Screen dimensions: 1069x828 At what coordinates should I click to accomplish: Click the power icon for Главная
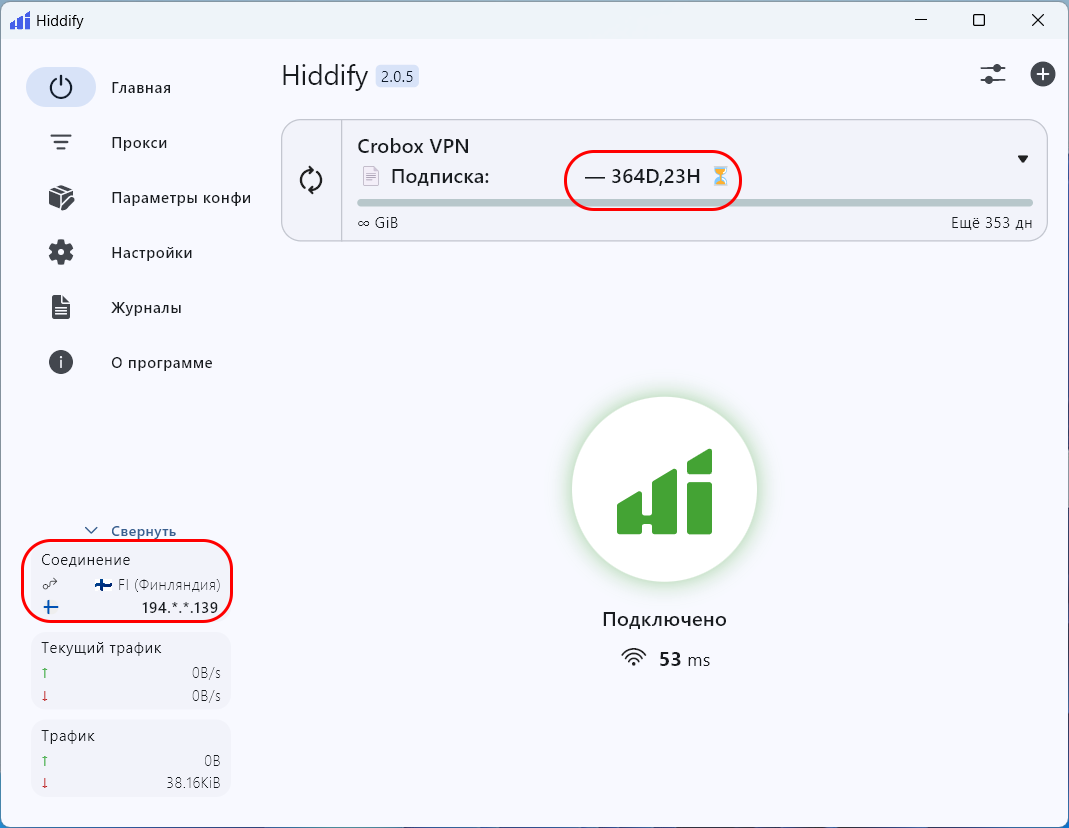(x=61, y=87)
